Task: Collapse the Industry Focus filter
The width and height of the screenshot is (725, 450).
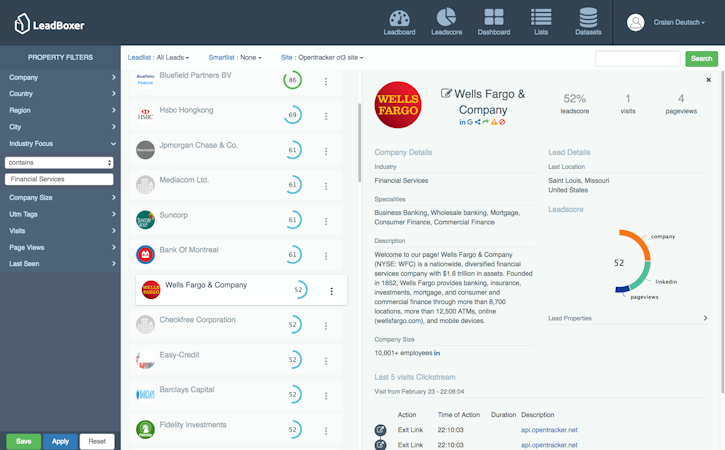Action: coord(60,143)
